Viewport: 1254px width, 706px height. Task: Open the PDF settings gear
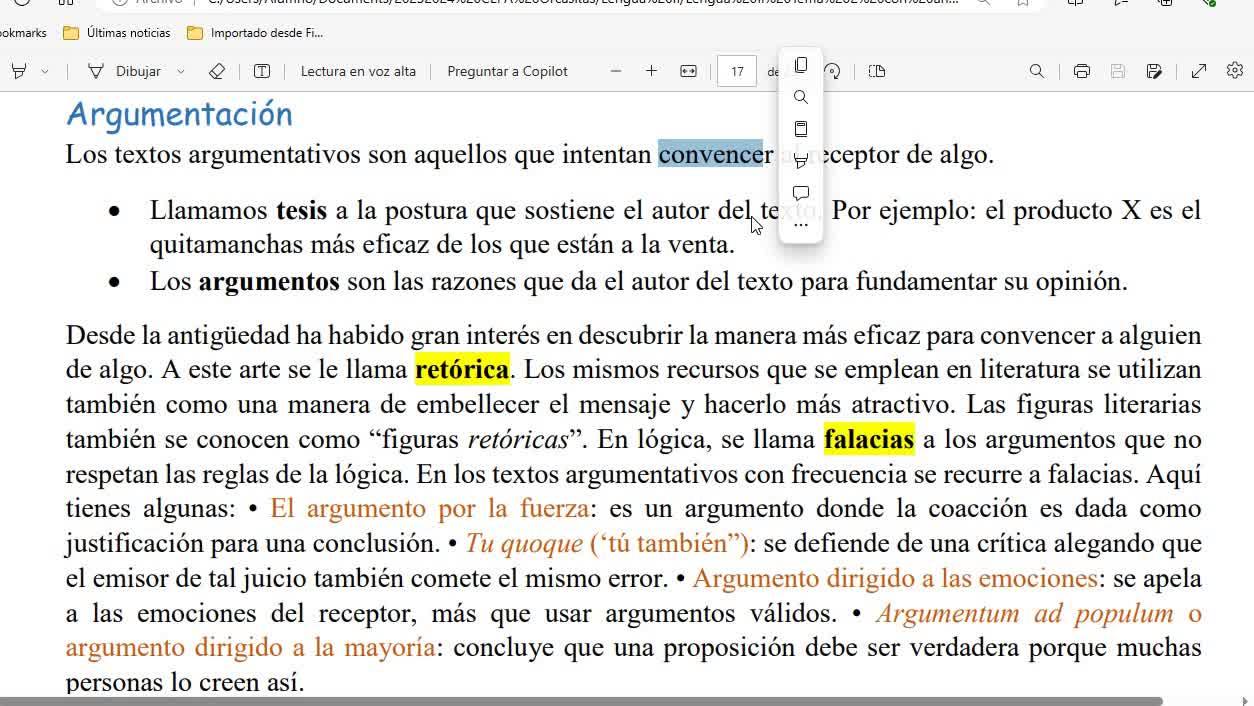point(1234,71)
